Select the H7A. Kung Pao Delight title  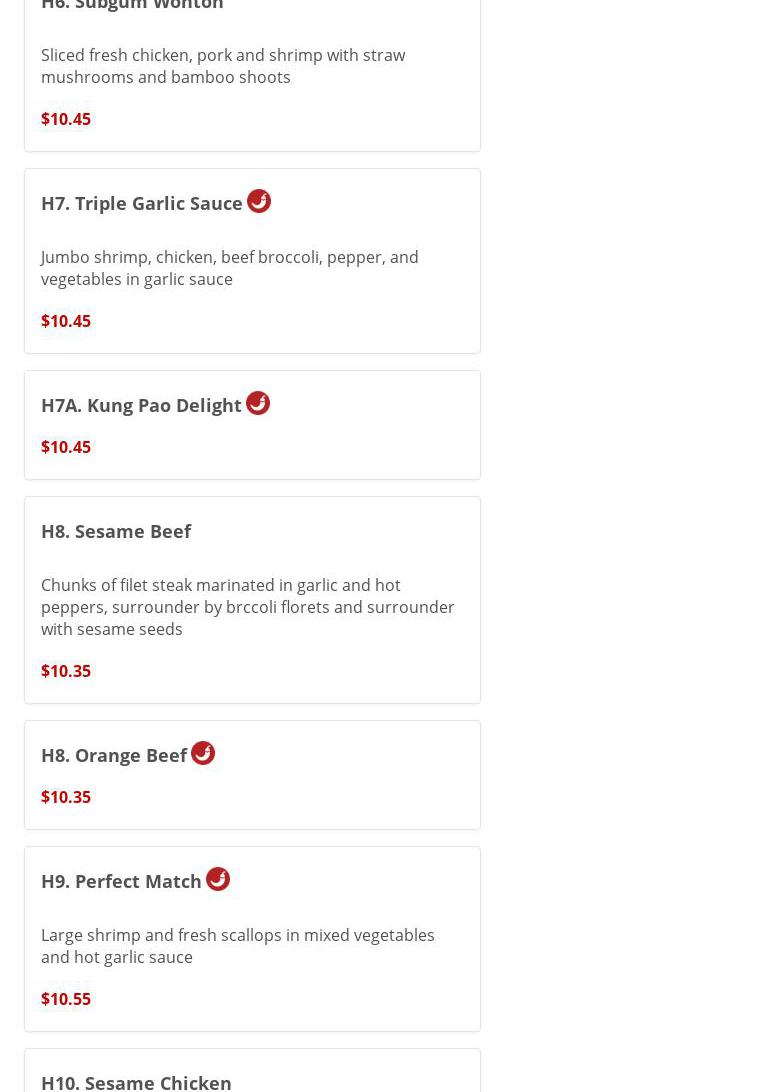[141, 405]
